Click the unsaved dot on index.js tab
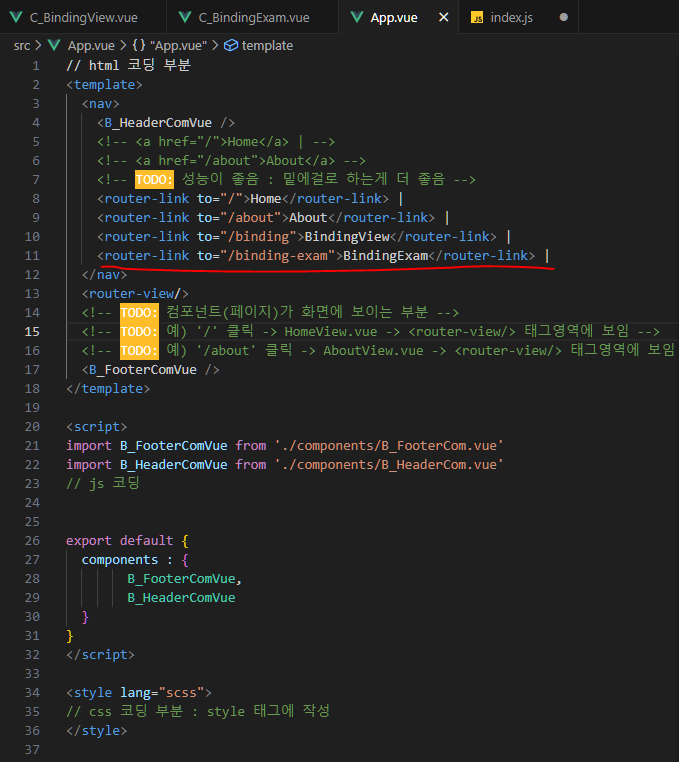 click(563, 17)
